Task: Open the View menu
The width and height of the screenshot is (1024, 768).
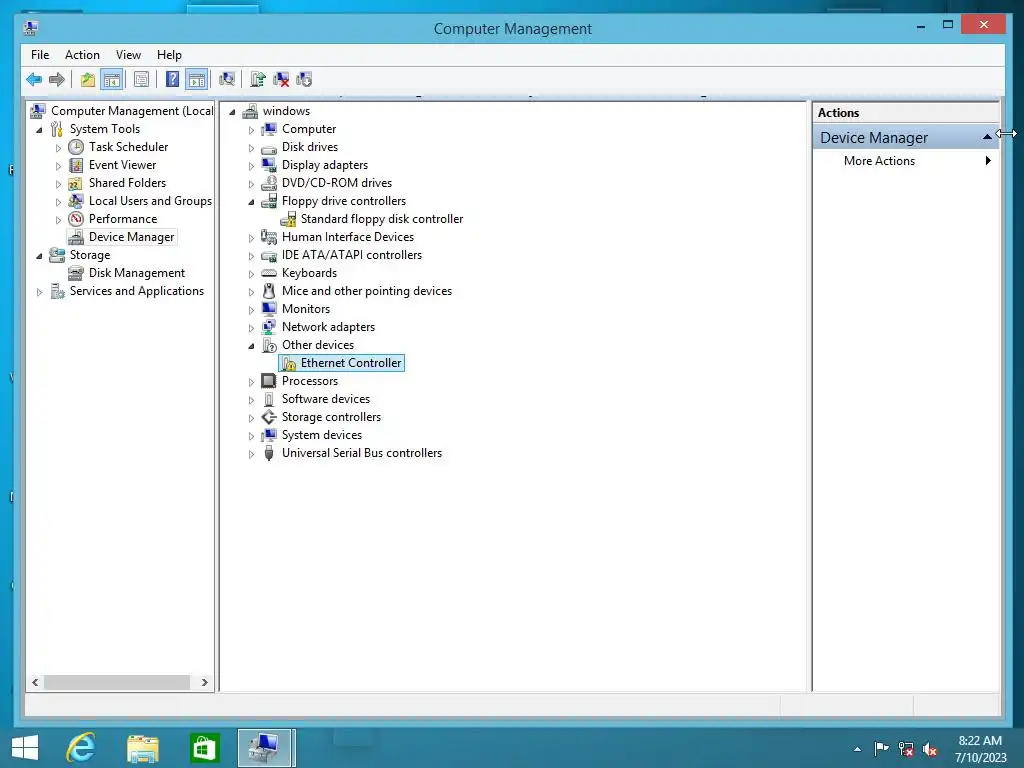Action: coord(128,55)
